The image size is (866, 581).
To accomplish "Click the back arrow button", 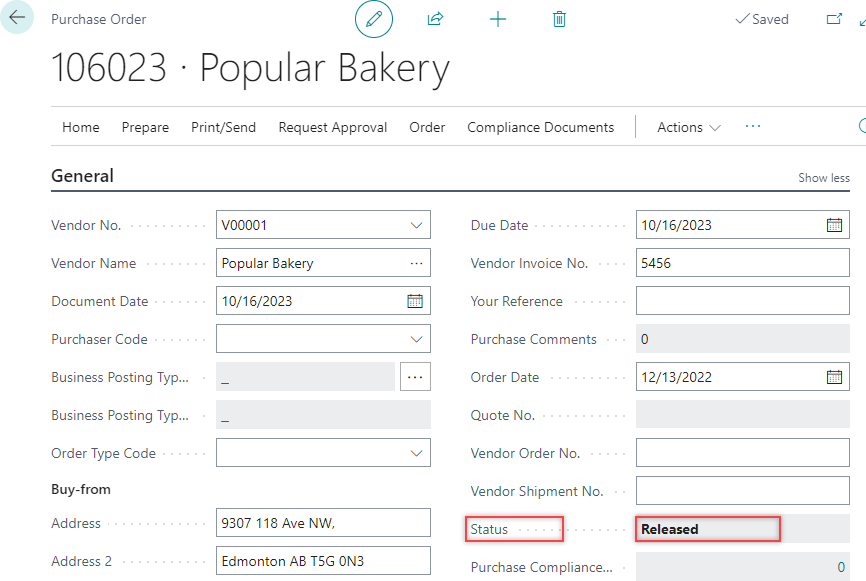I will (x=17, y=18).
